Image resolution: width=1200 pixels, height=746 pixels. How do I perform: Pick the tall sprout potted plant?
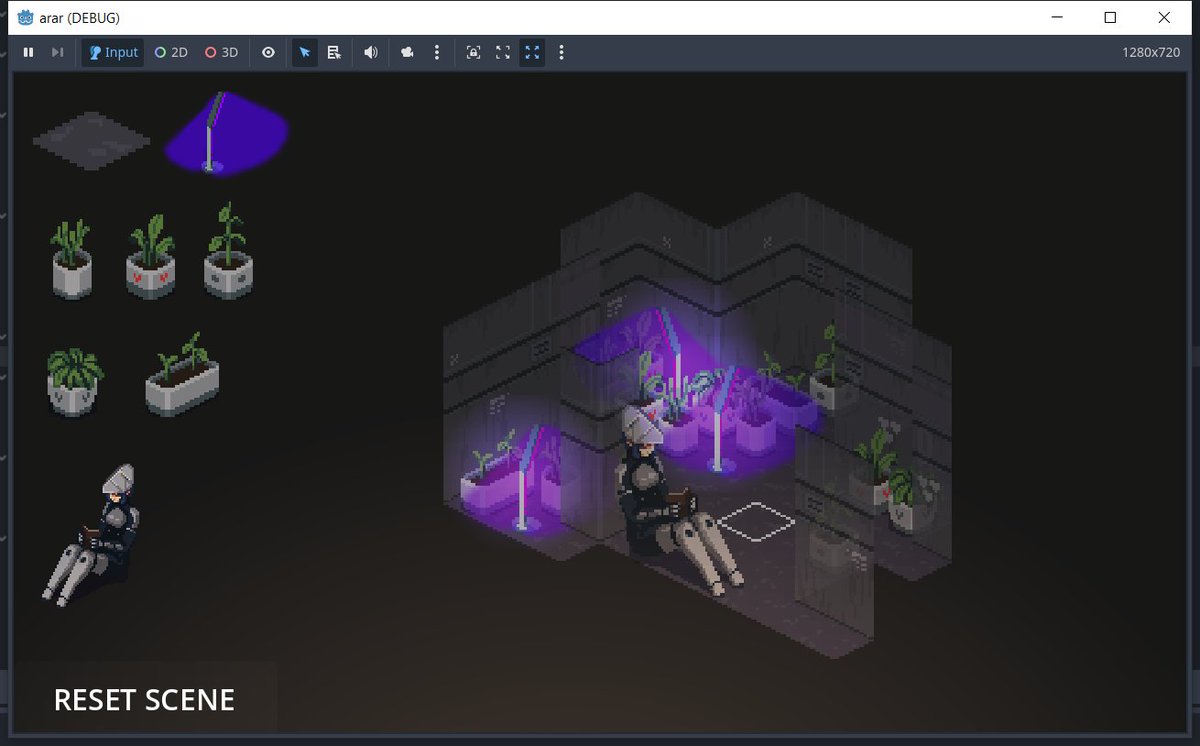pyautogui.click(x=228, y=251)
